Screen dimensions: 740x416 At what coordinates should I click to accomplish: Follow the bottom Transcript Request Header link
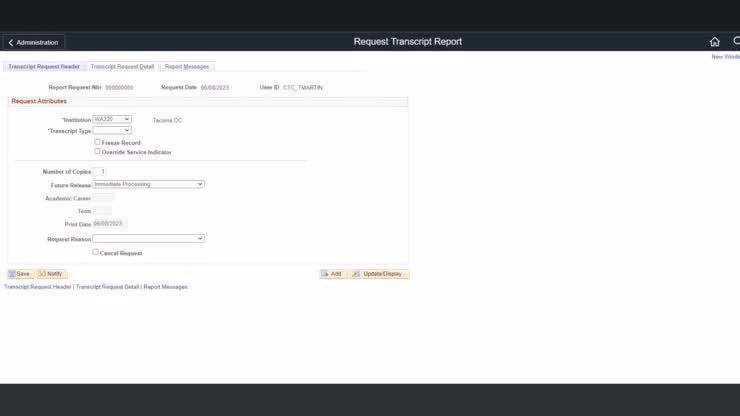[38, 287]
